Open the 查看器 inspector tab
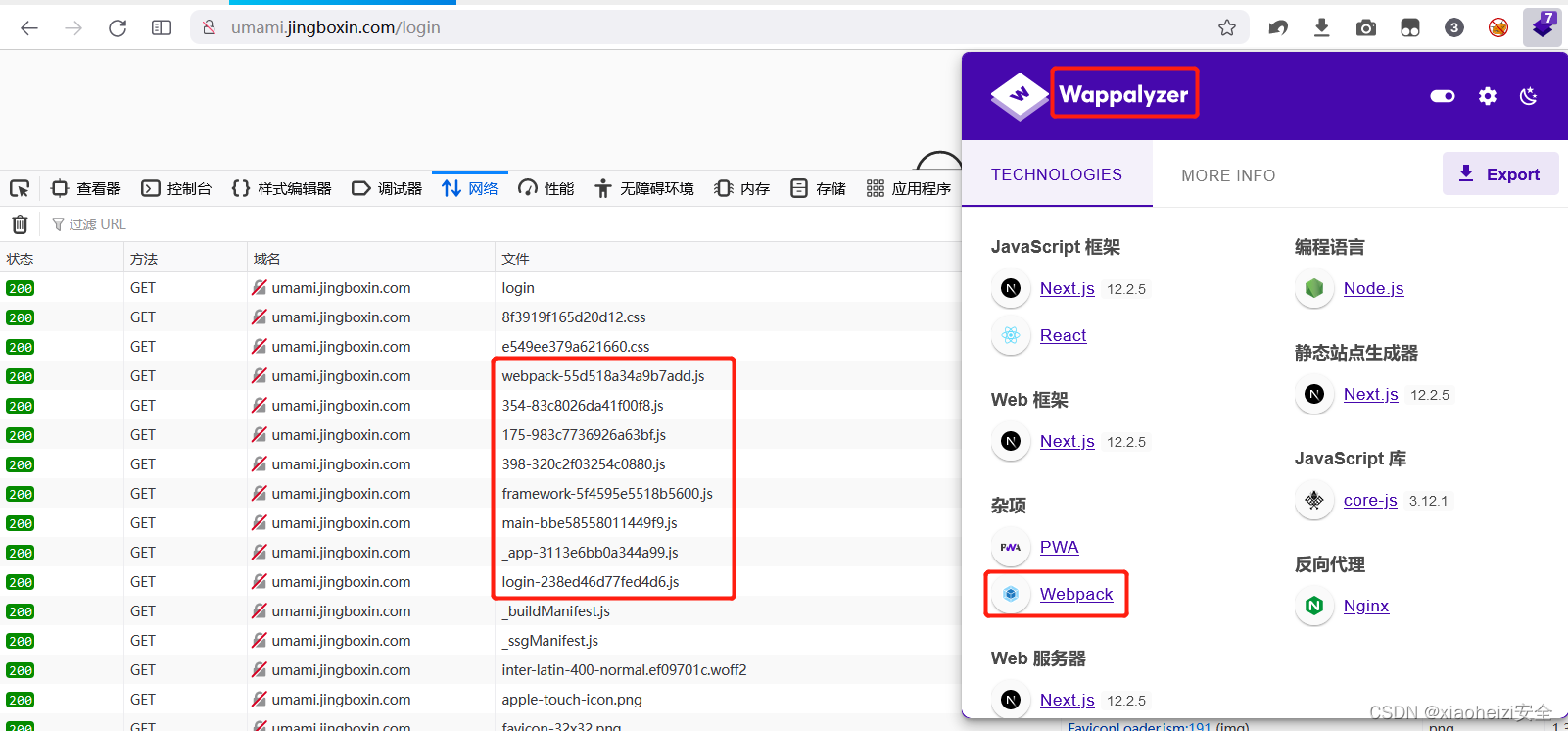The width and height of the screenshot is (1568, 731). point(86,188)
